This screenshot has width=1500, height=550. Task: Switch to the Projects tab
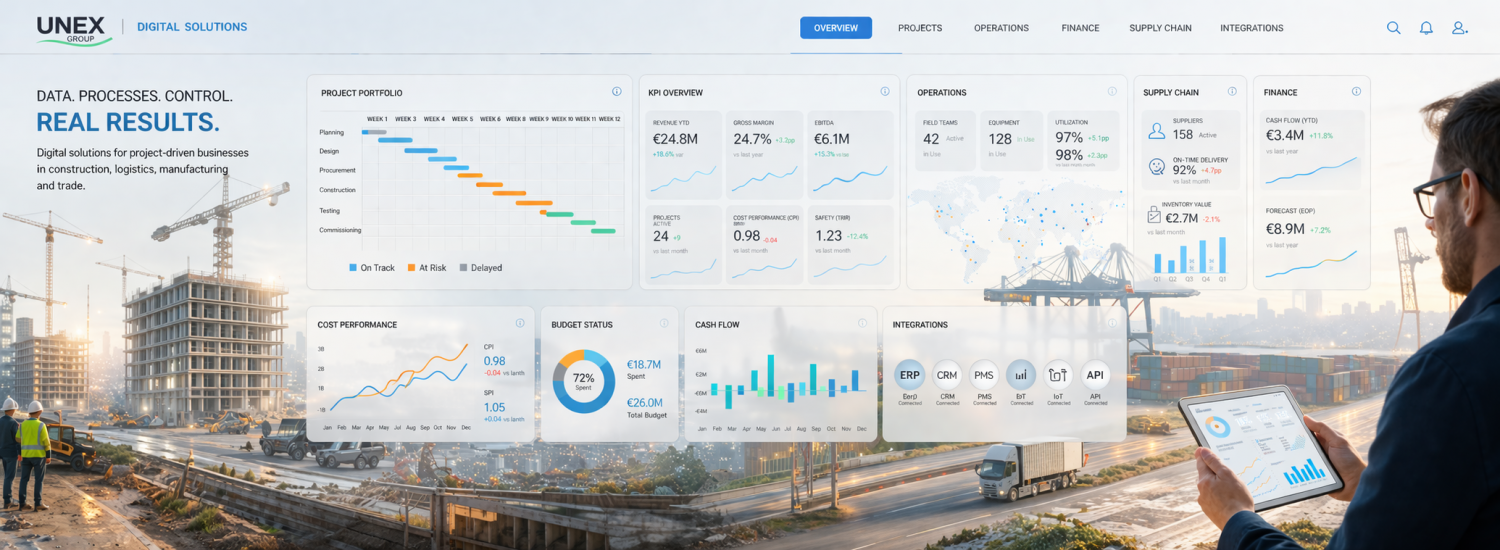pos(919,28)
